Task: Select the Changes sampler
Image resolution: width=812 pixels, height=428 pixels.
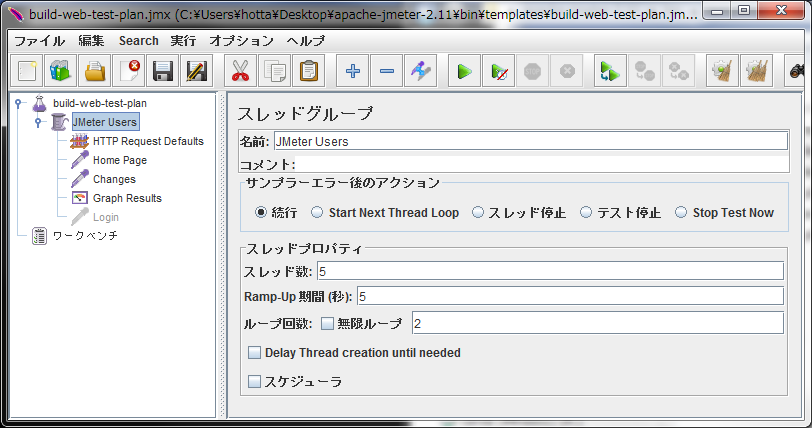Action: click(114, 179)
